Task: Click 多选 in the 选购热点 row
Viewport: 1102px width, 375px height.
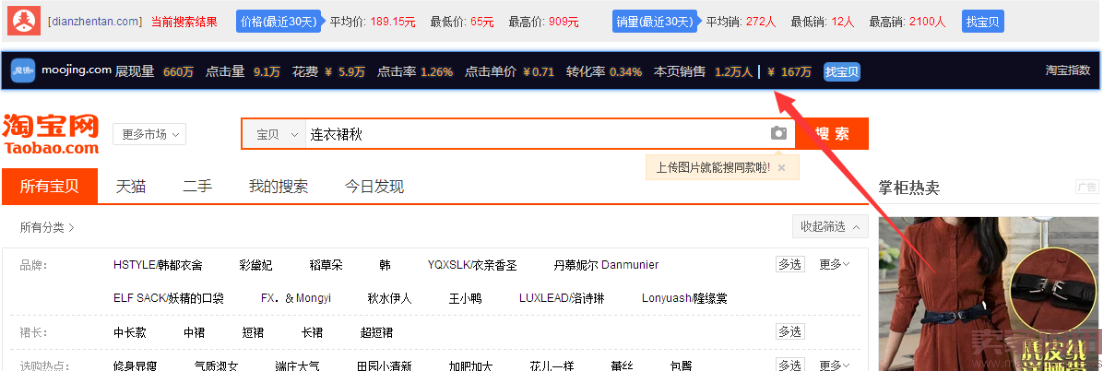Action: click(x=790, y=365)
